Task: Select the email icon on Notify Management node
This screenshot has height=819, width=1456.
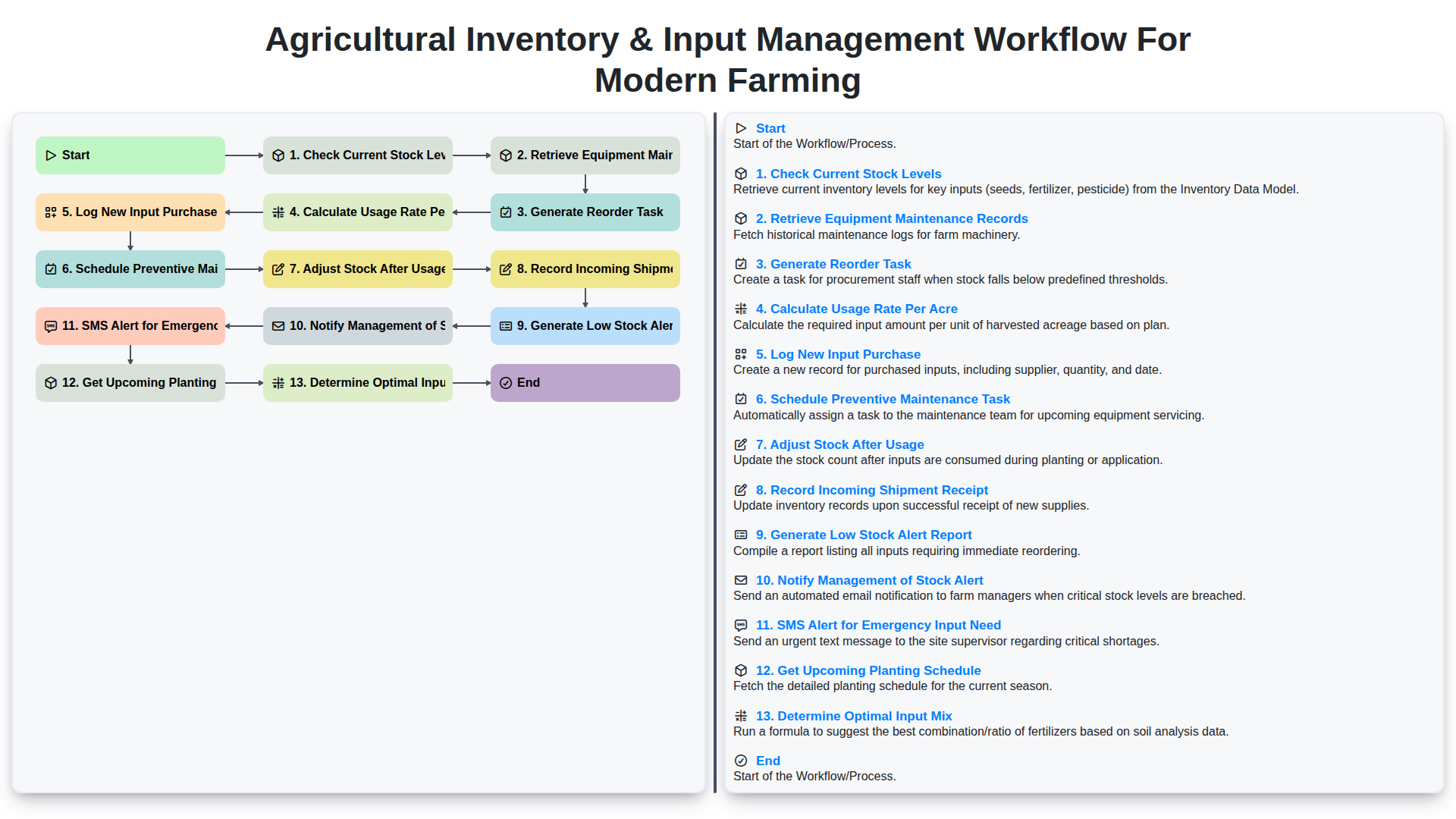Action: pyautogui.click(x=278, y=325)
